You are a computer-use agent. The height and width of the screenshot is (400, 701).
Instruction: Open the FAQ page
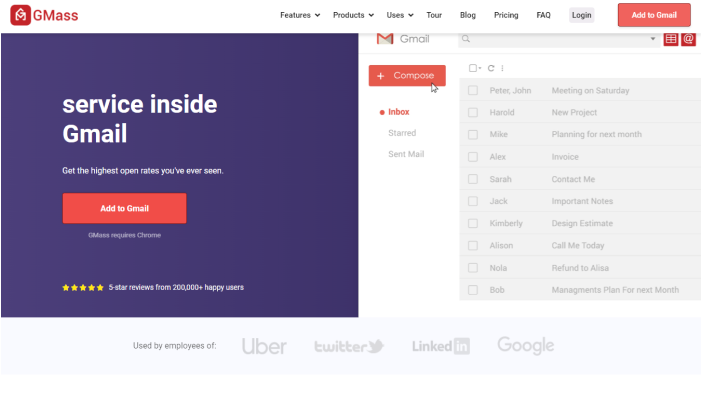coord(543,15)
